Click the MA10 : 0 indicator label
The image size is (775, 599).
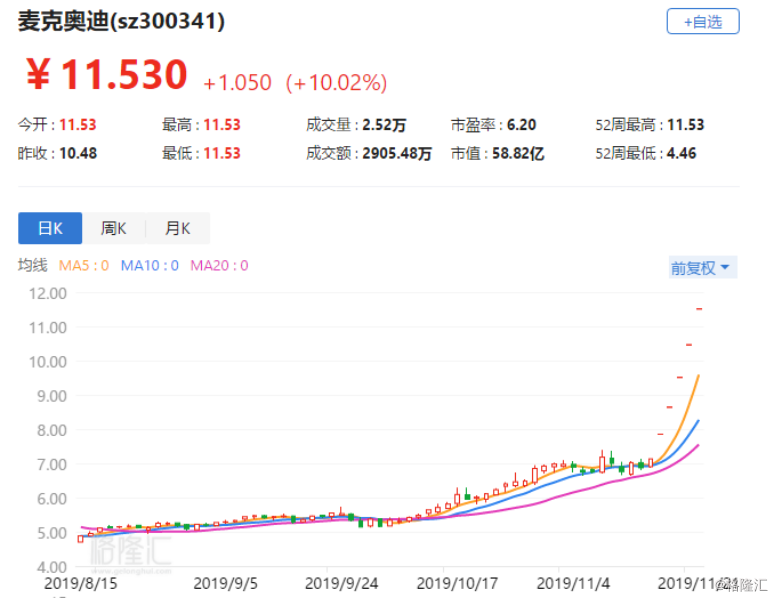pos(150,266)
